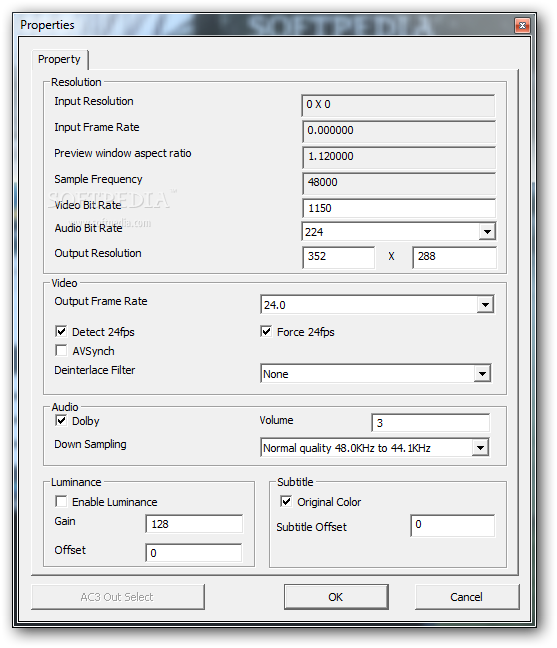Screen dimensions: 557x648
Task: Click the Input Frame Rate value field
Action: click(399, 131)
